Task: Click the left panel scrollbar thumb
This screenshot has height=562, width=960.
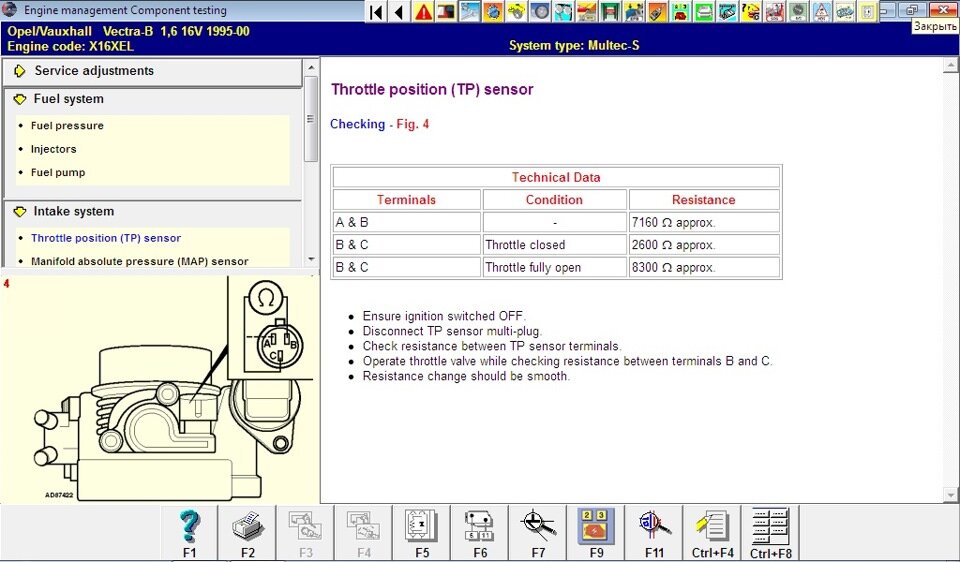Action: click(311, 119)
